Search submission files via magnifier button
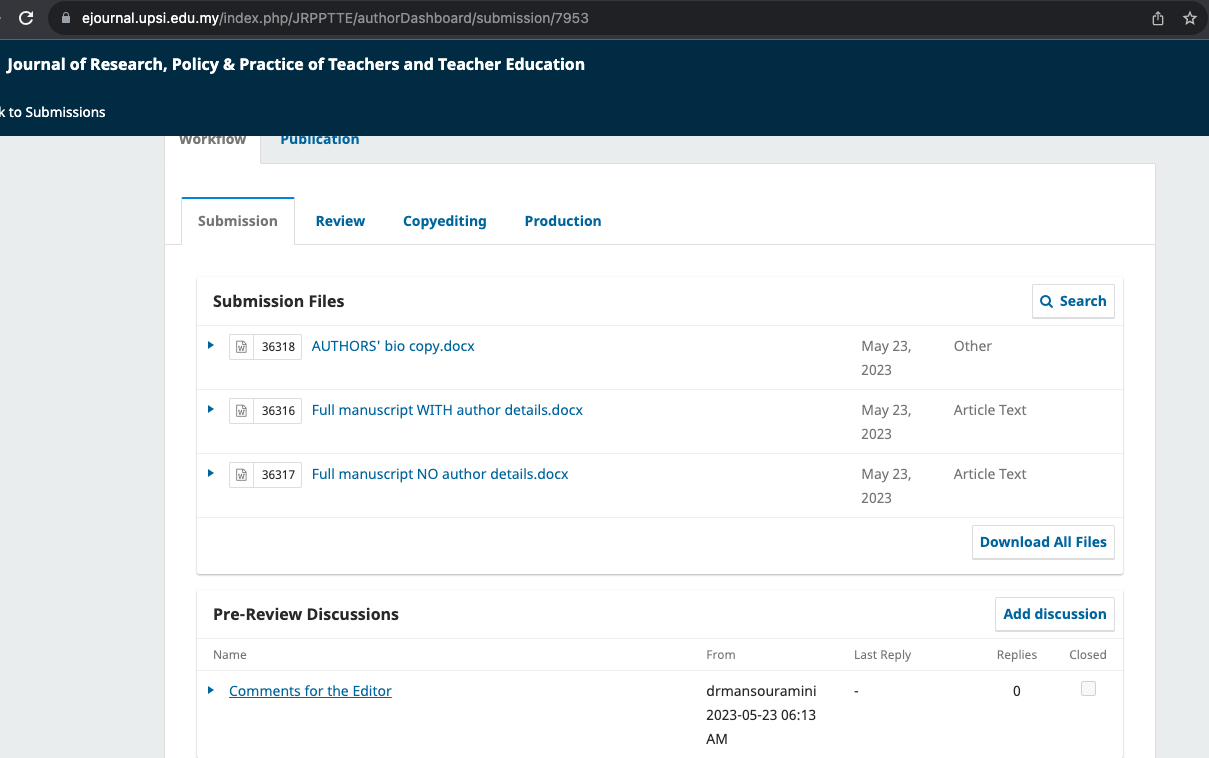The width and height of the screenshot is (1209, 758). click(1072, 301)
